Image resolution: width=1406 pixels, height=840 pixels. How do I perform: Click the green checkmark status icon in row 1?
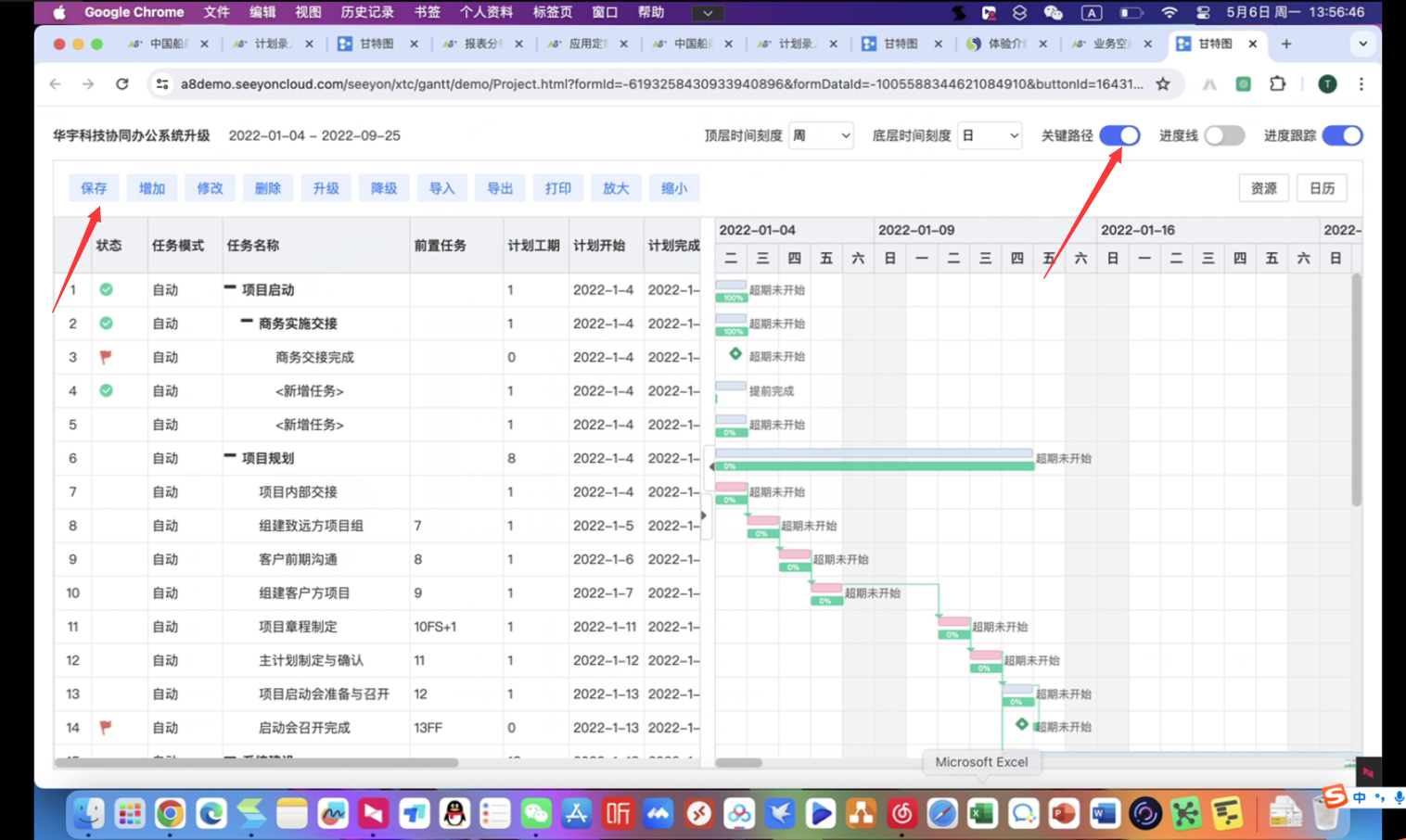tap(107, 289)
